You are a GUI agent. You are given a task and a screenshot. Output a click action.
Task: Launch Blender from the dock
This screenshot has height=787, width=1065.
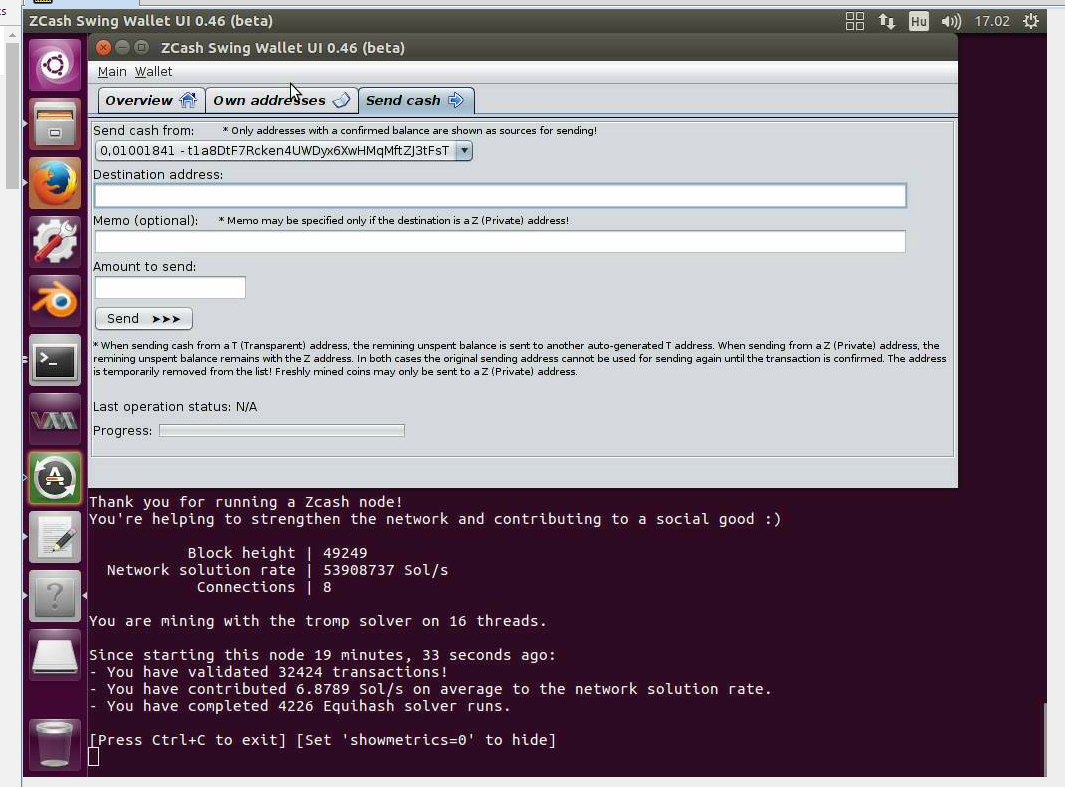click(x=55, y=301)
